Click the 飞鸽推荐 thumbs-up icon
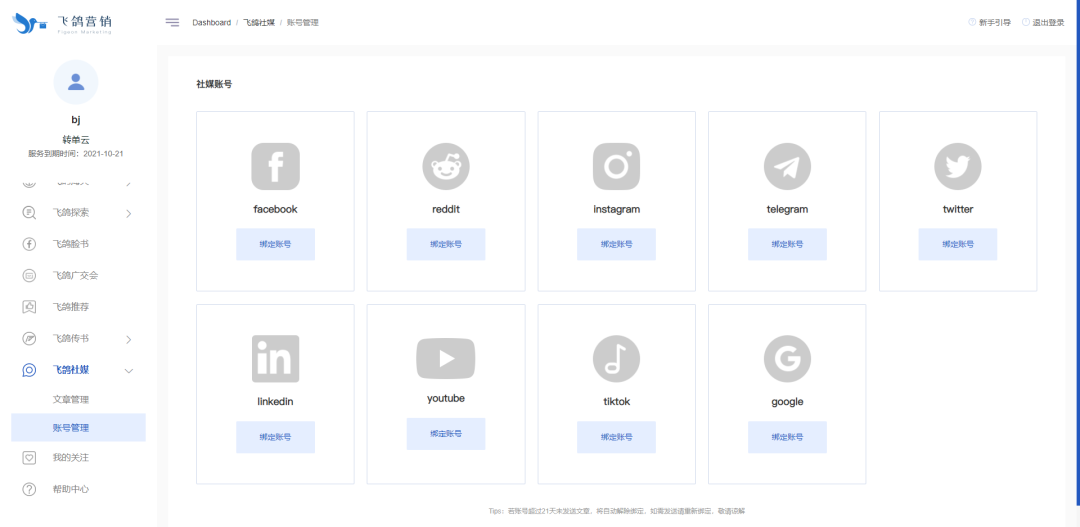Image resolution: width=1080 pixels, height=527 pixels. 29,307
